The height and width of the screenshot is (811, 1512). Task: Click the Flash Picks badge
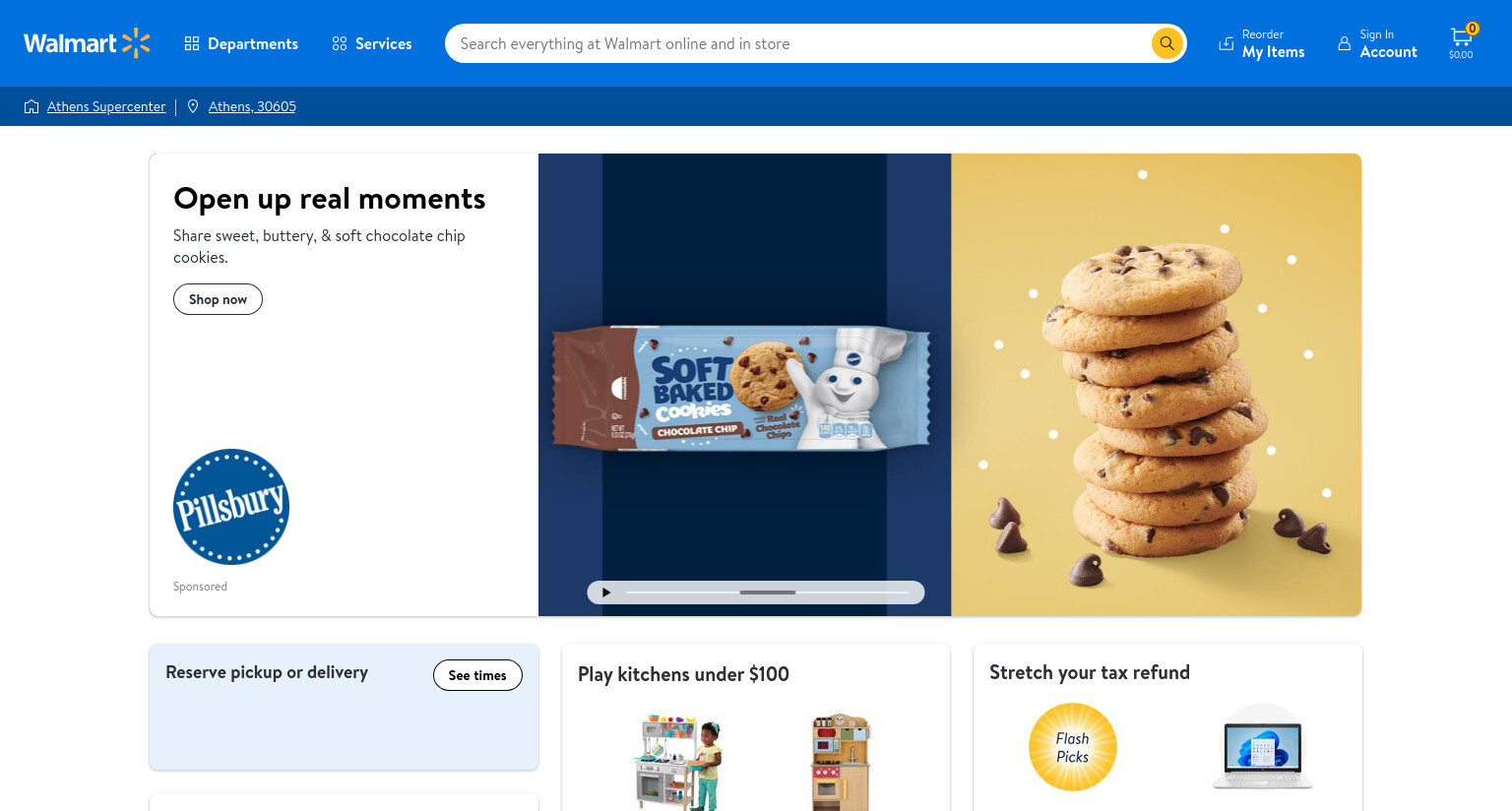point(1073,747)
